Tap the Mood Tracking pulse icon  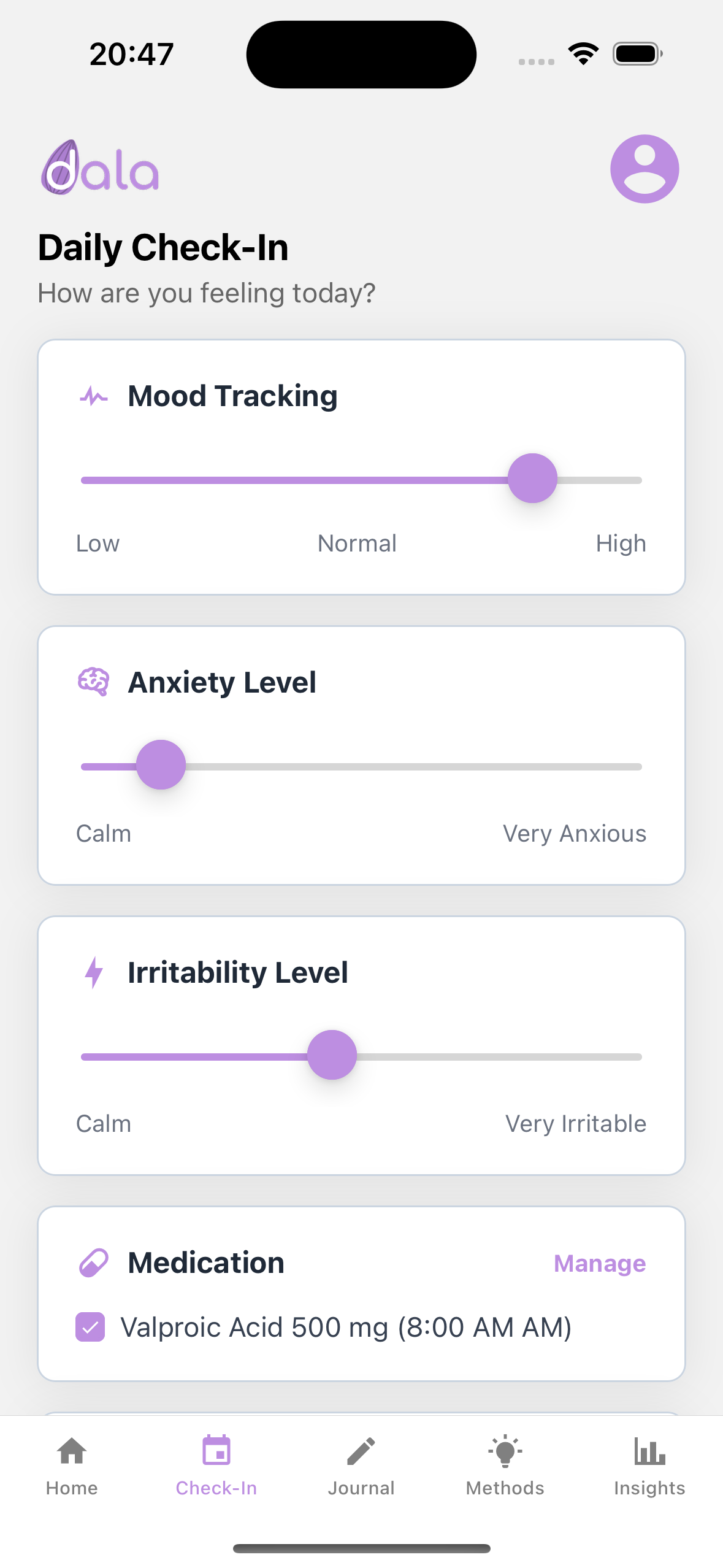point(94,396)
